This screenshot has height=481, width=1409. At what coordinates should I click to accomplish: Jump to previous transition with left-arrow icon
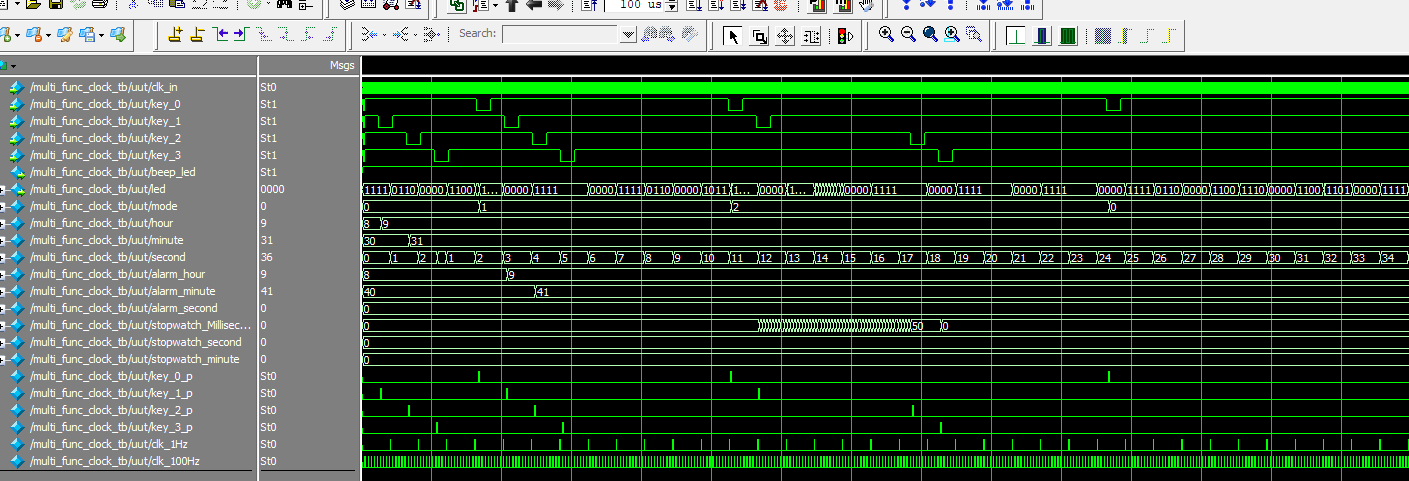219,35
